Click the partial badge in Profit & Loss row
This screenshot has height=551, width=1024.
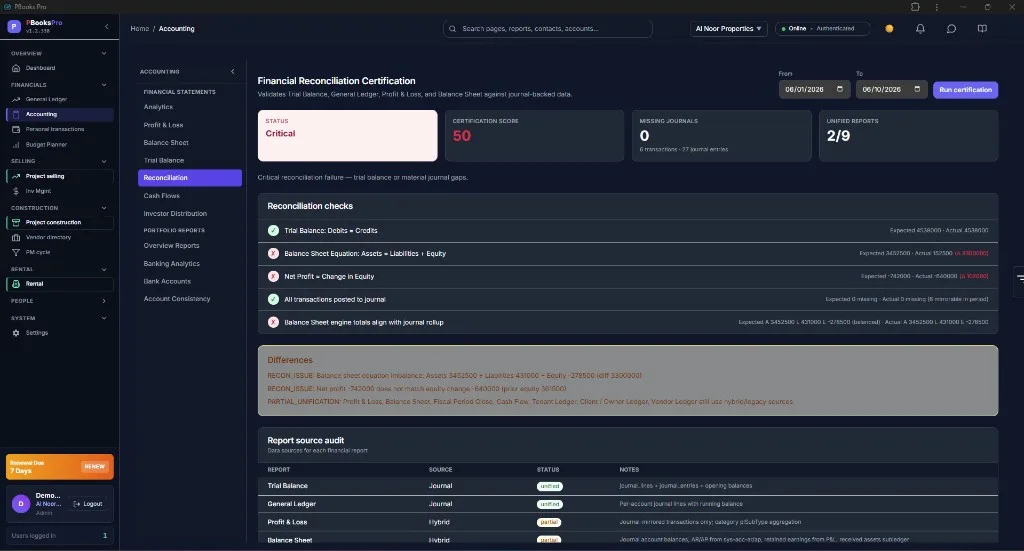coord(549,522)
